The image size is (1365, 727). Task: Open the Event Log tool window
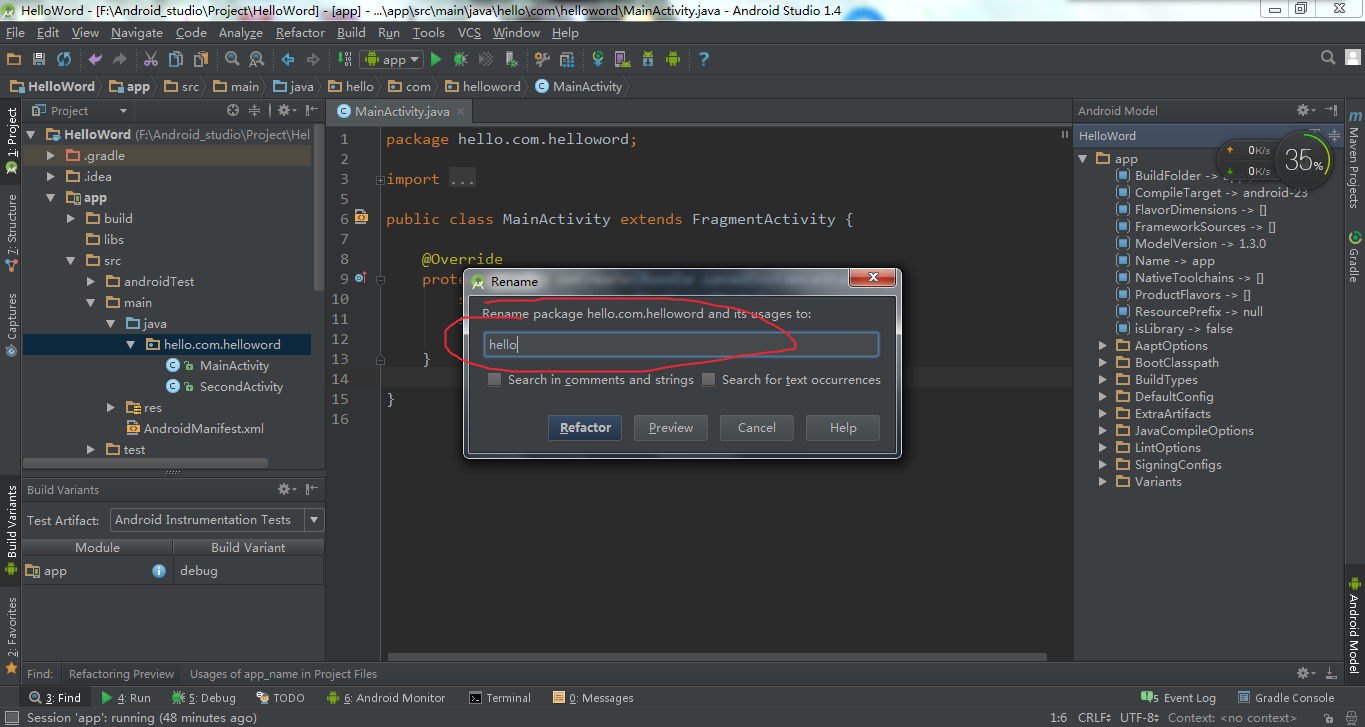click(x=1179, y=698)
